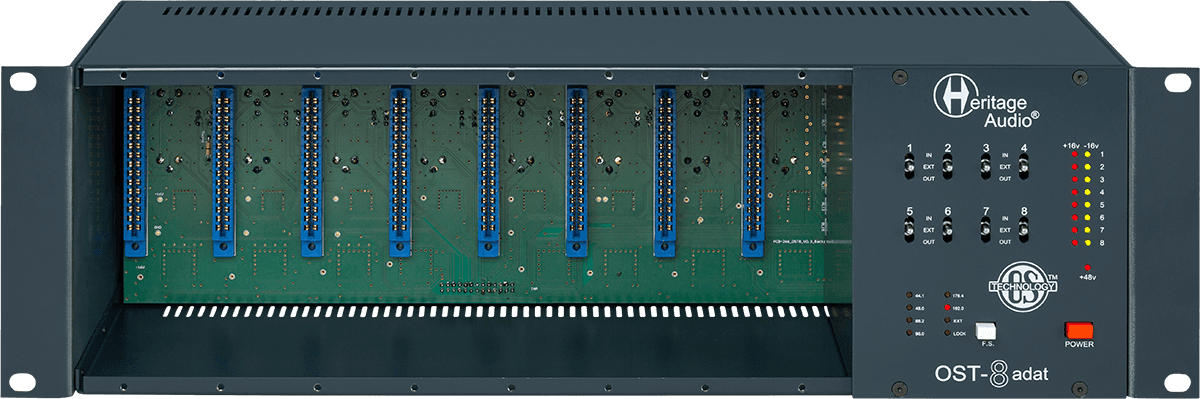Flip the channel 6 IN/EXT/OUT toggle switch
The height and width of the screenshot is (399, 1200).
click(948, 231)
